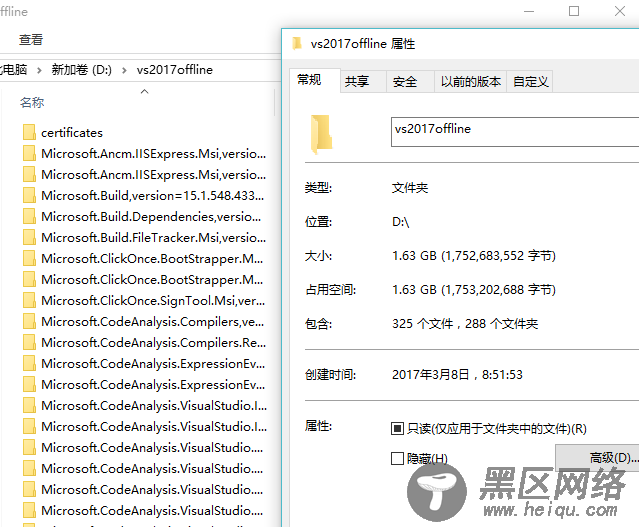Click the large folder icon in properties dialog
Screen dimensions: 639x527
tap(322, 133)
